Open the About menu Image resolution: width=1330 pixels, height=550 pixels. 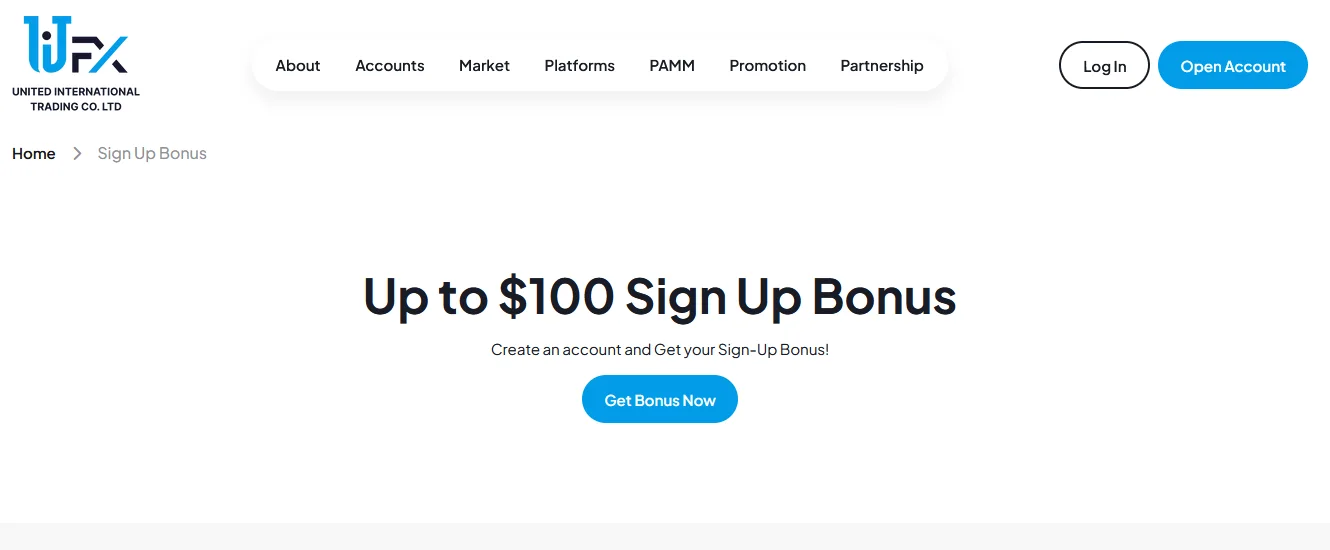(x=298, y=66)
